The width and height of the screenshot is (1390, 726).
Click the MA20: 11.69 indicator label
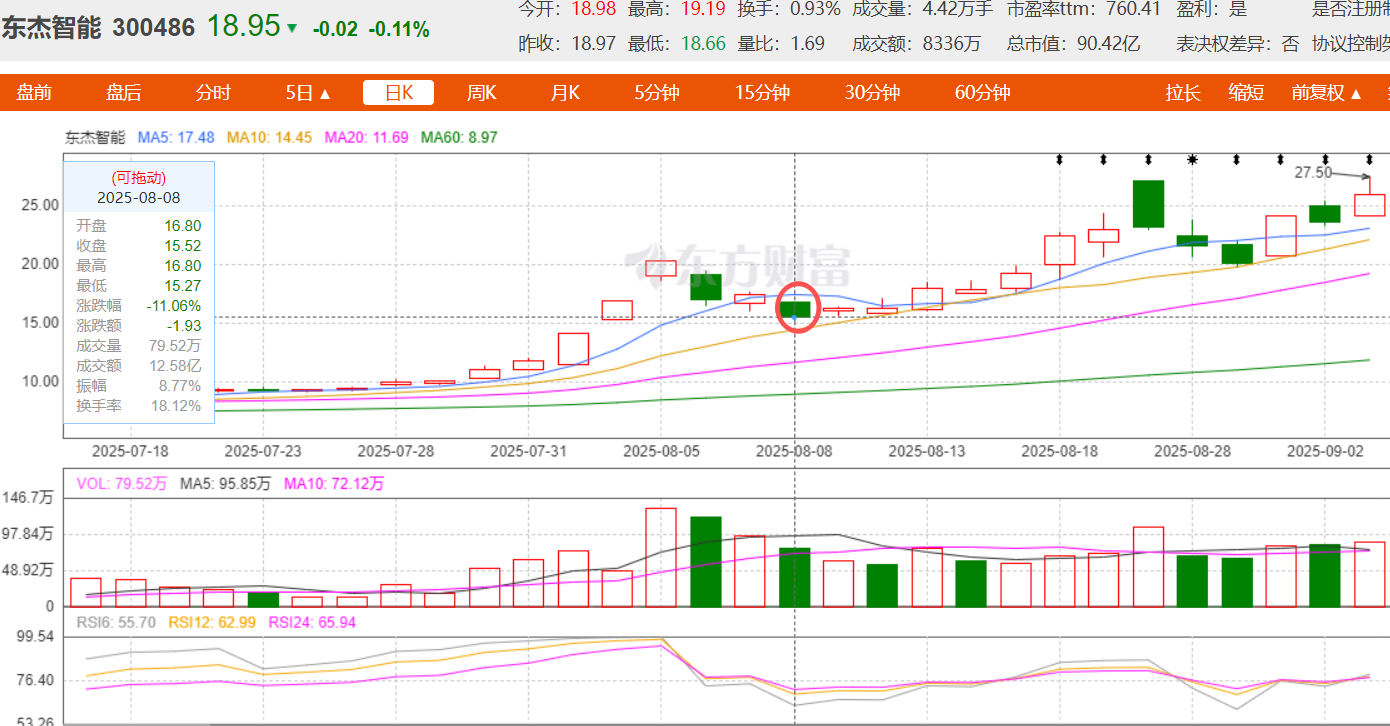click(366, 137)
